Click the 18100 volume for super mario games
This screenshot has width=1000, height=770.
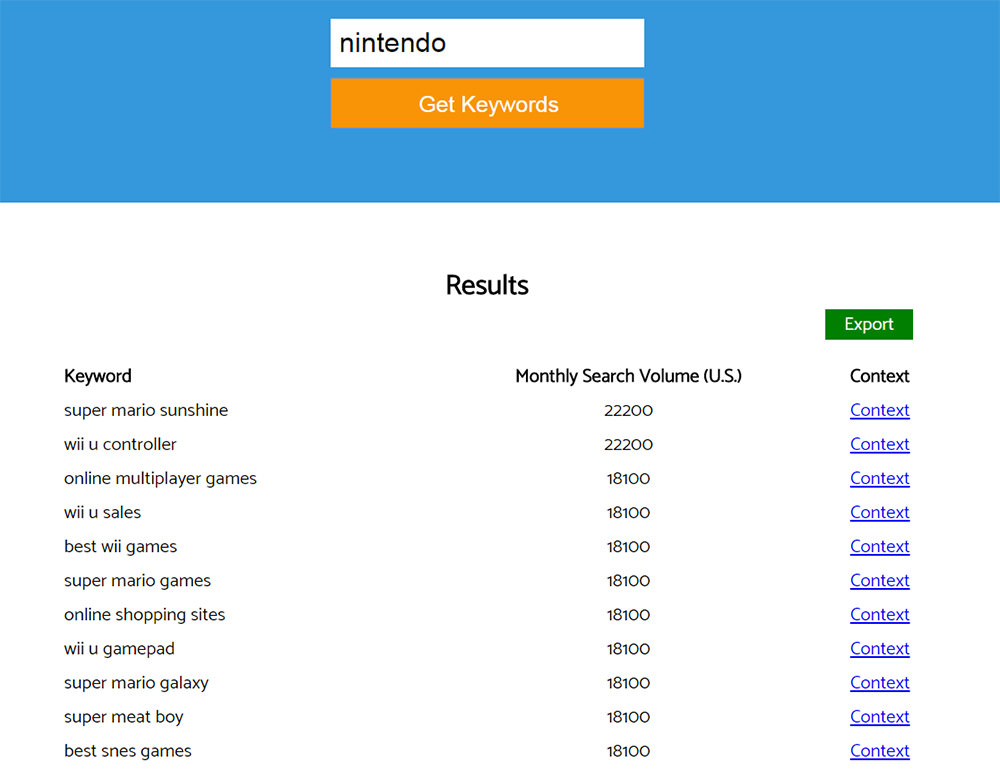628,581
